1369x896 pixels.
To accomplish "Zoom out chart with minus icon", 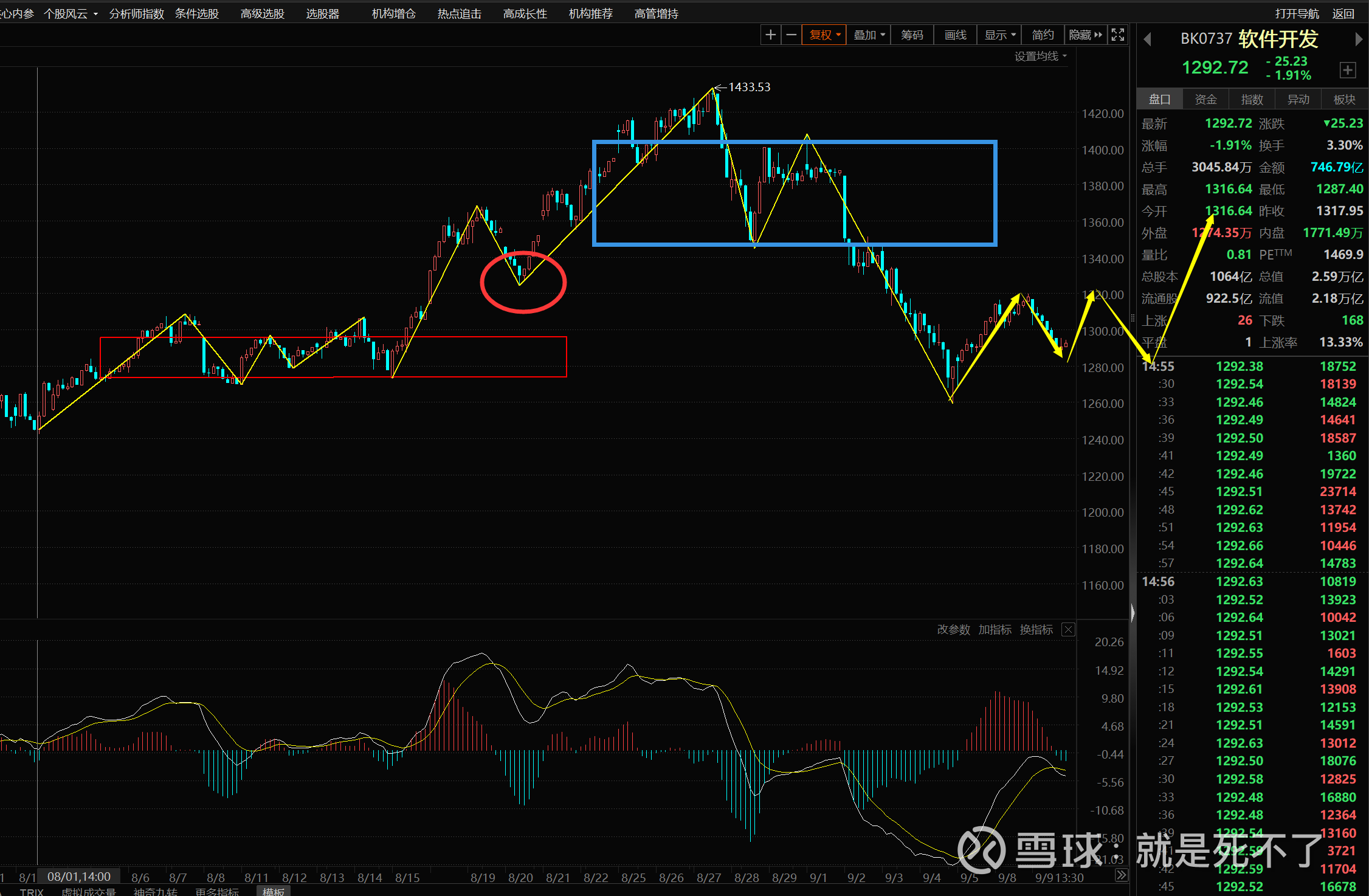I will click(x=791, y=35).
